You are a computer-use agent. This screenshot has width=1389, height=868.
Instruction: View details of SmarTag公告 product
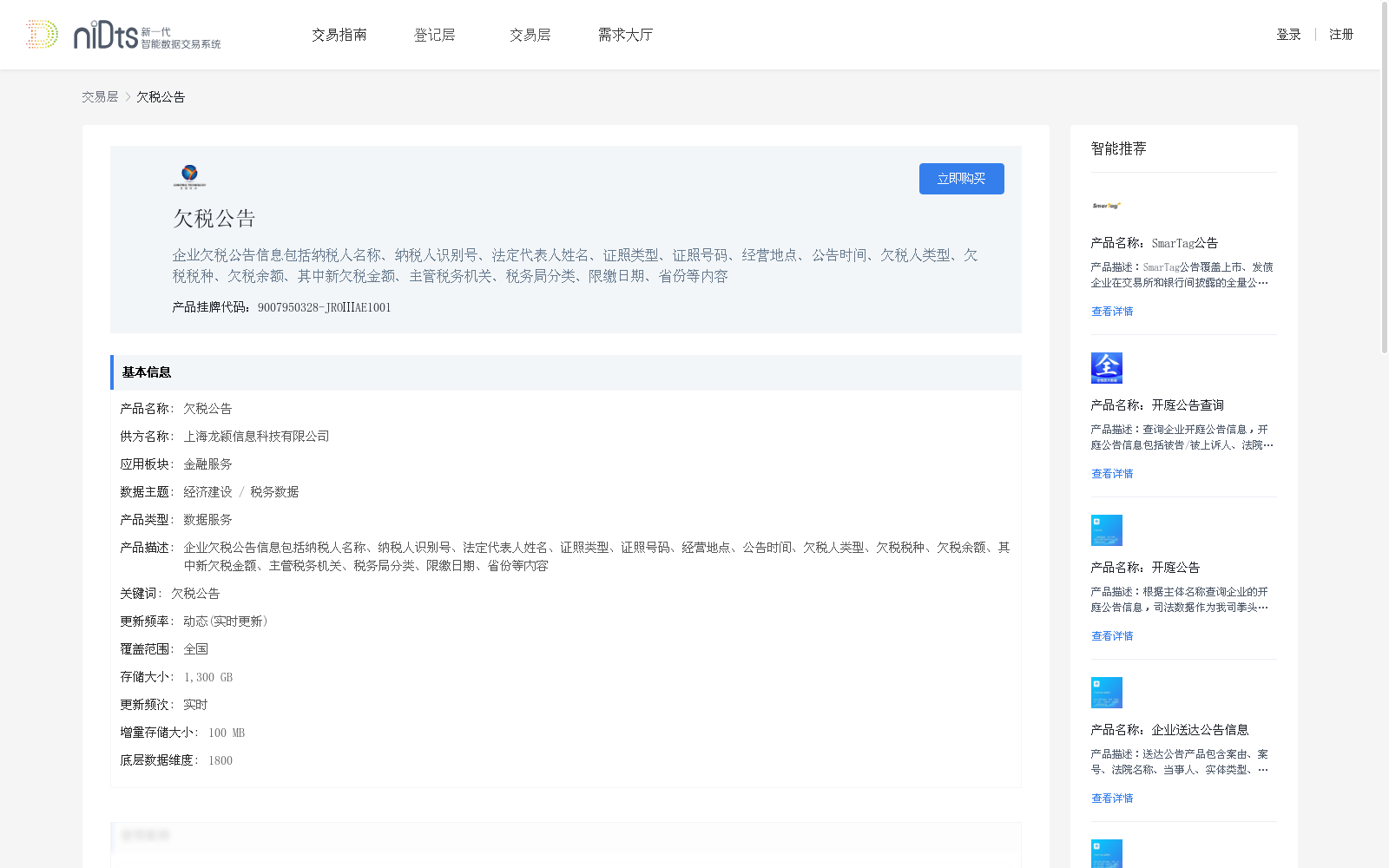click(x=1112, y=312)
